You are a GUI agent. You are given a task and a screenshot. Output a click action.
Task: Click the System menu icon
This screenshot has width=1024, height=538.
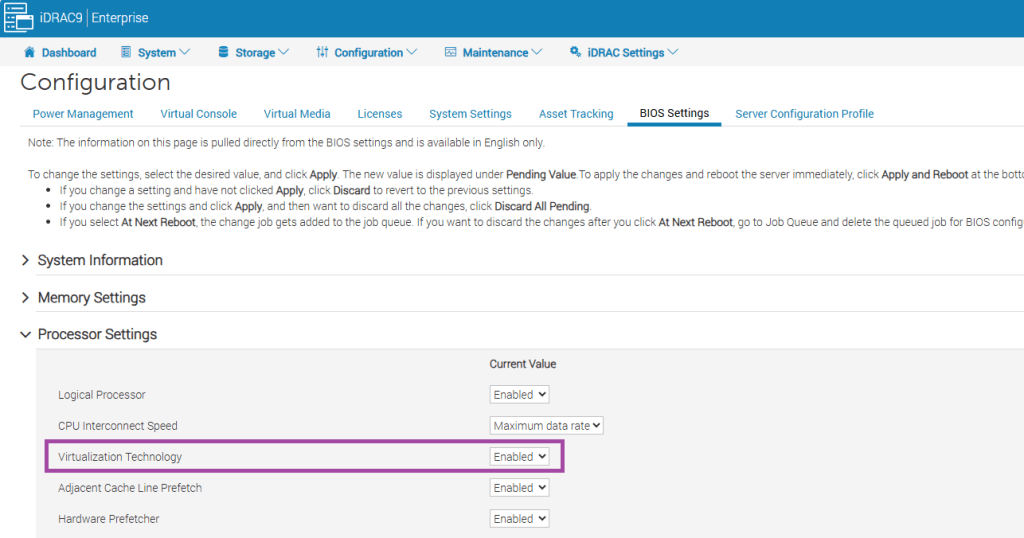point(127,52)
